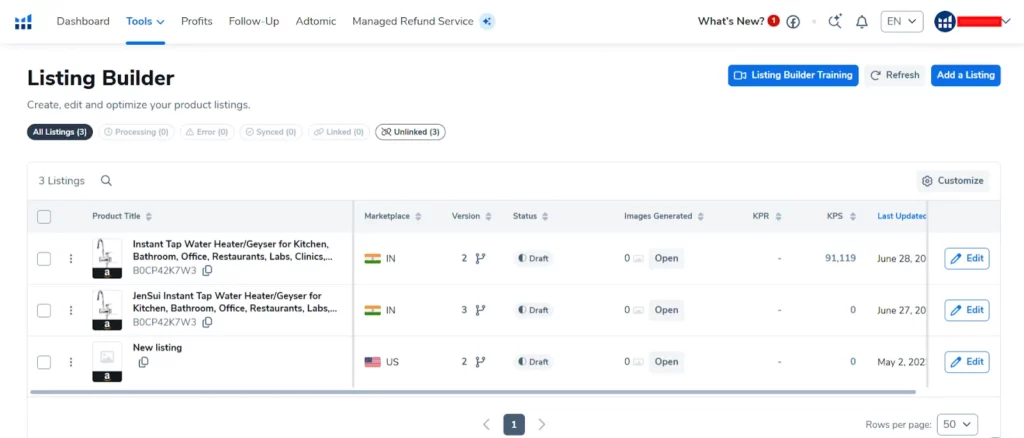Copy ASIN of first listing
The image size is (1024, 438).
click(x=207, y=270)
